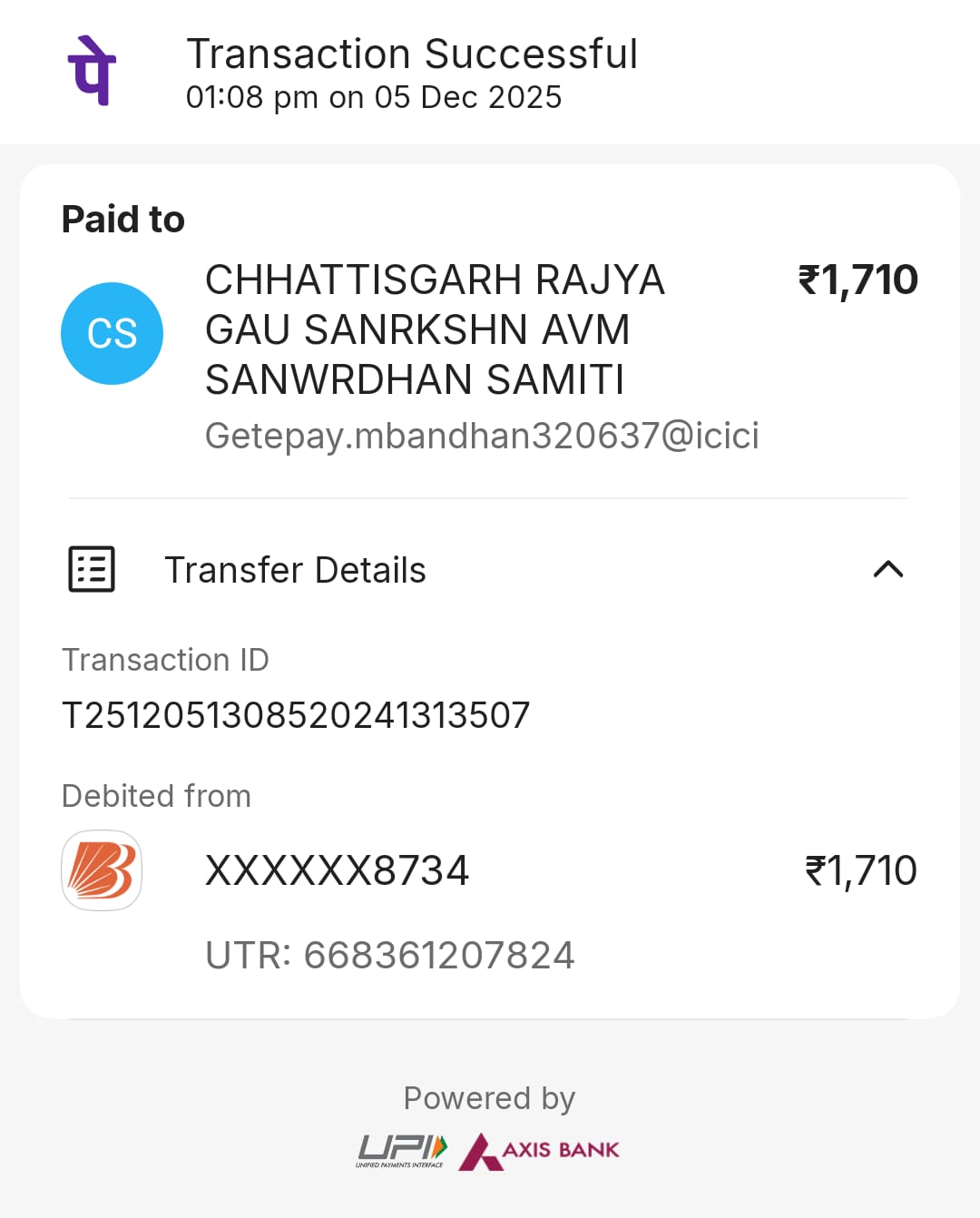Select the Transaction Successful heading
980x1218 pixels.
[412, 54]
